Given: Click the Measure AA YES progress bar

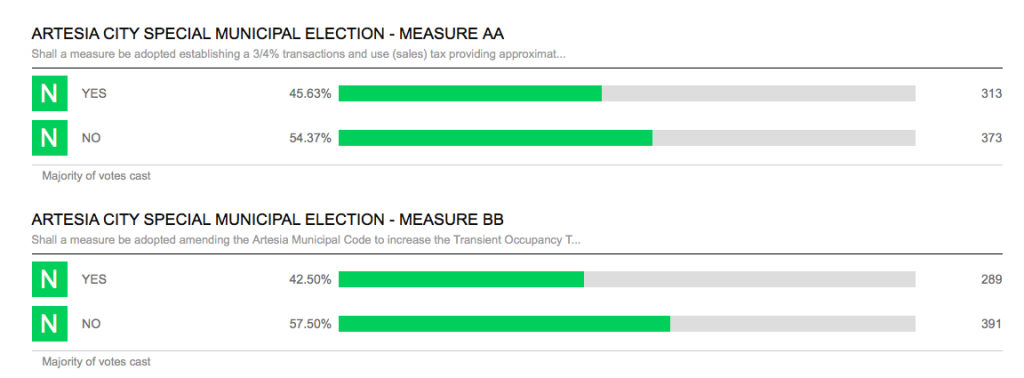Looking at the screenshot, I should click(x=627, y=93).
